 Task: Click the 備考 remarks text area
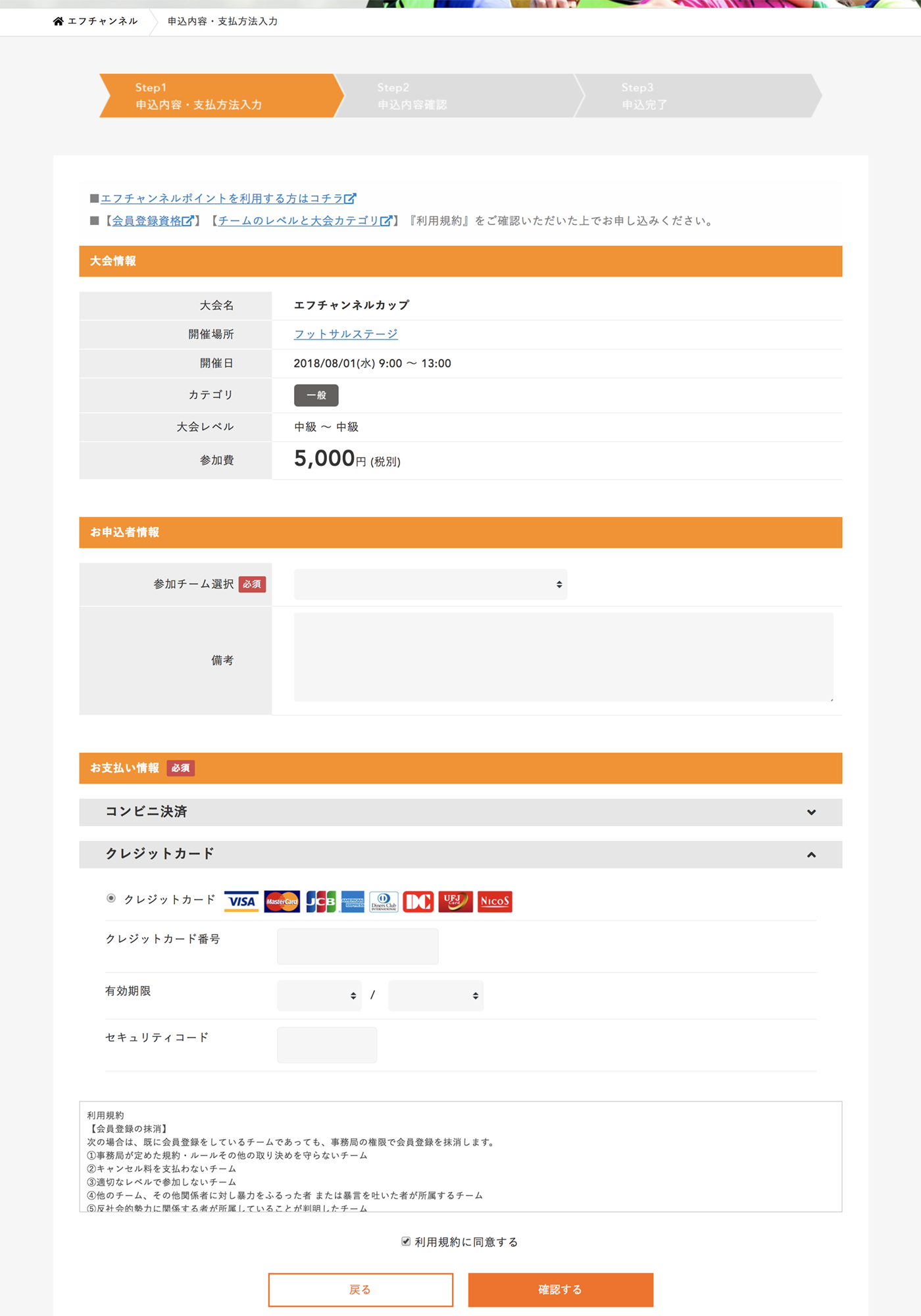click(563, 657)
